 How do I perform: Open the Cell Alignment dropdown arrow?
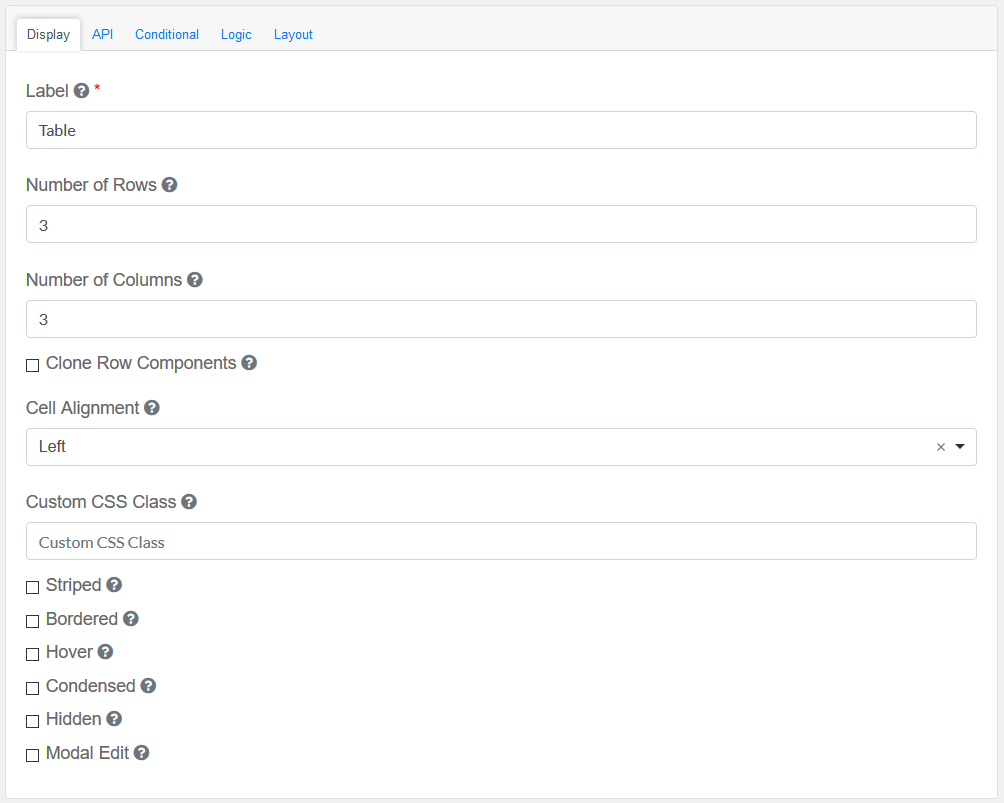click(x=960, y=447)
